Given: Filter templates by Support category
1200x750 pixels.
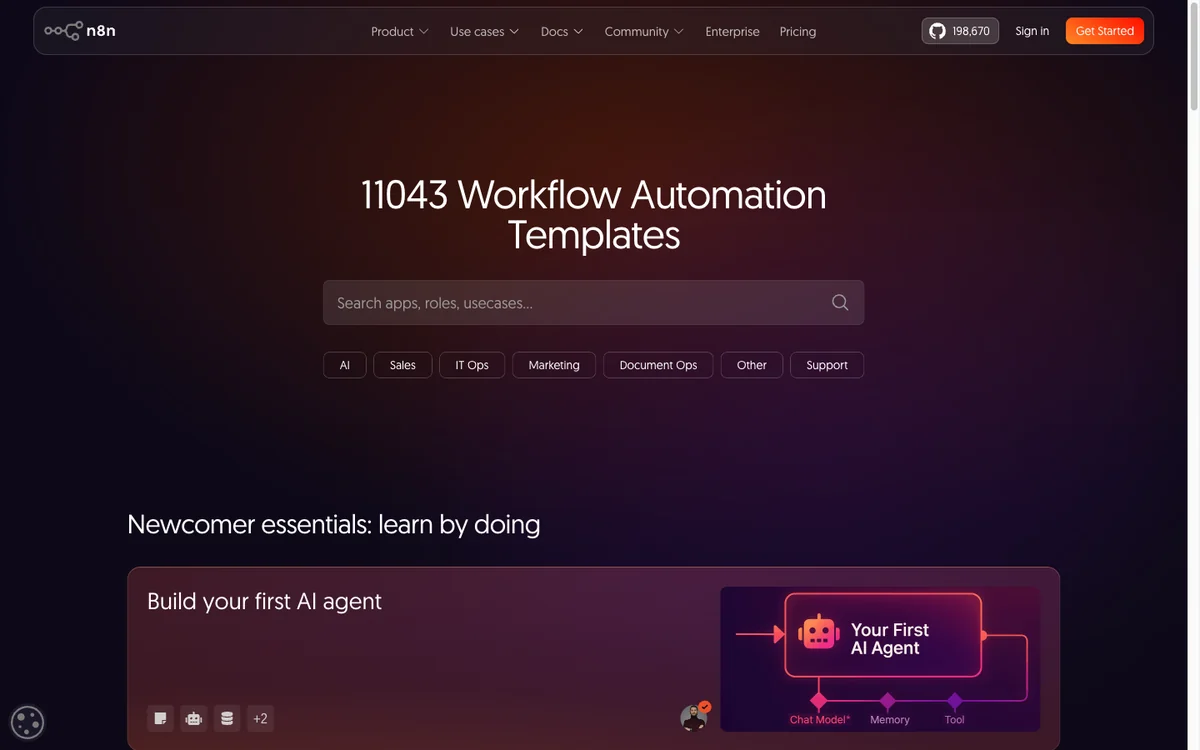Looking at the screenshot, I should (x=827, y=365).
